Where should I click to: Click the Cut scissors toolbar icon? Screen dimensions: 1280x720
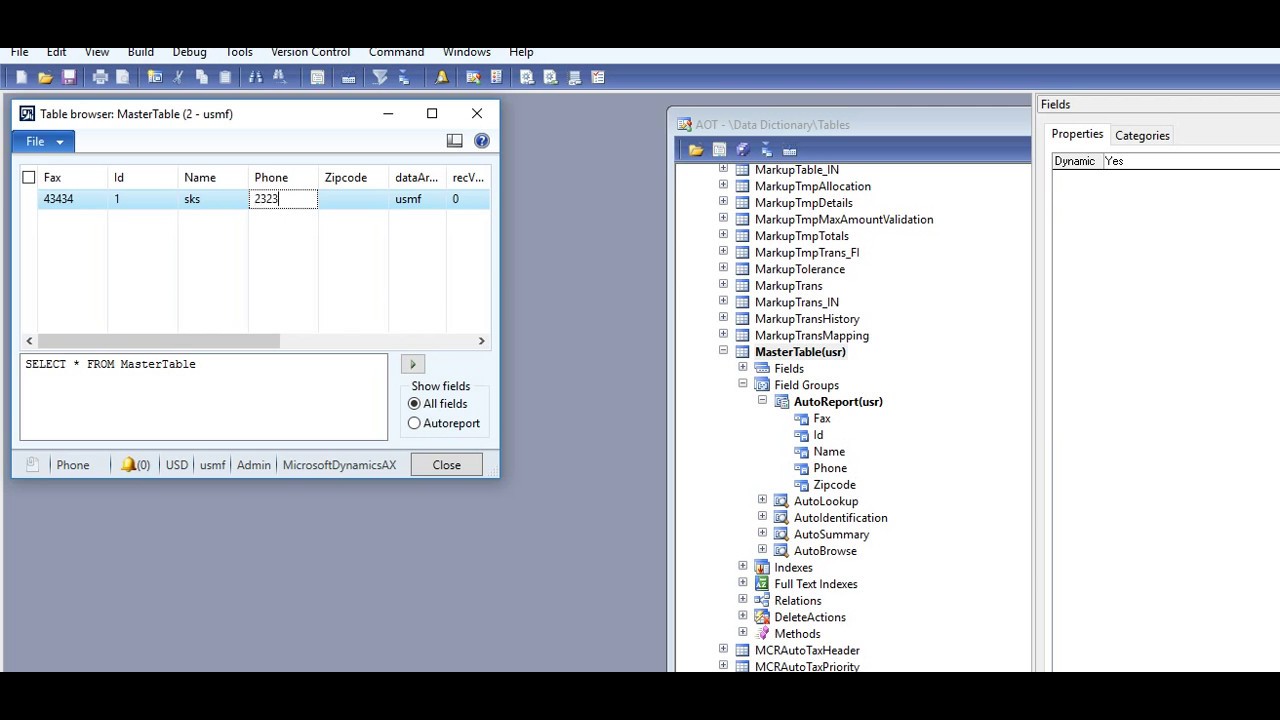179,77
